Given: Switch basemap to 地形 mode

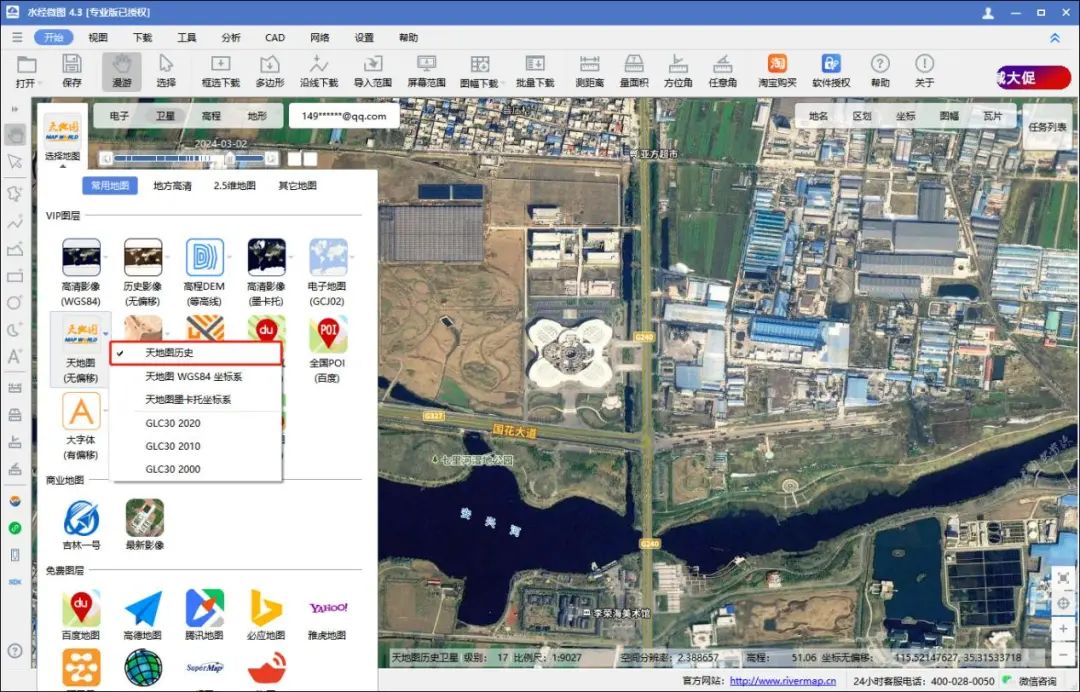Looking at the screenshot, I should 257,116.
